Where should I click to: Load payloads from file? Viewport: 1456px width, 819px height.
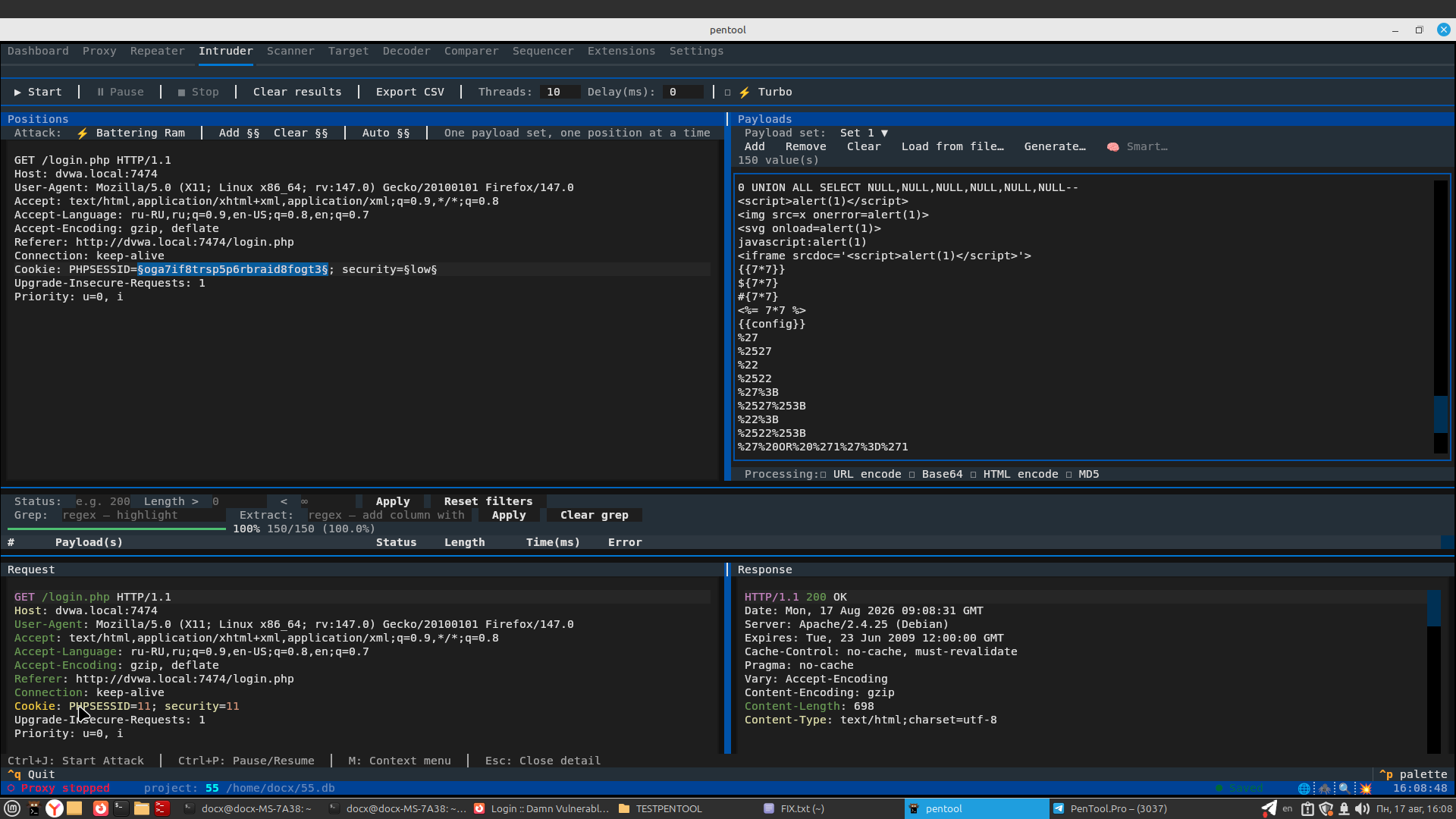click(x=952, y=146)
